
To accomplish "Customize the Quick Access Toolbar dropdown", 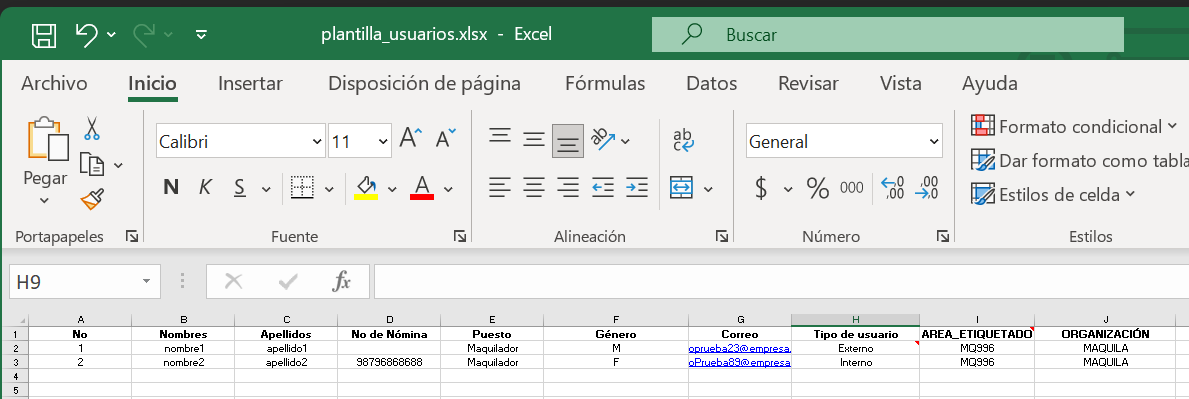I will pos(201,35).
